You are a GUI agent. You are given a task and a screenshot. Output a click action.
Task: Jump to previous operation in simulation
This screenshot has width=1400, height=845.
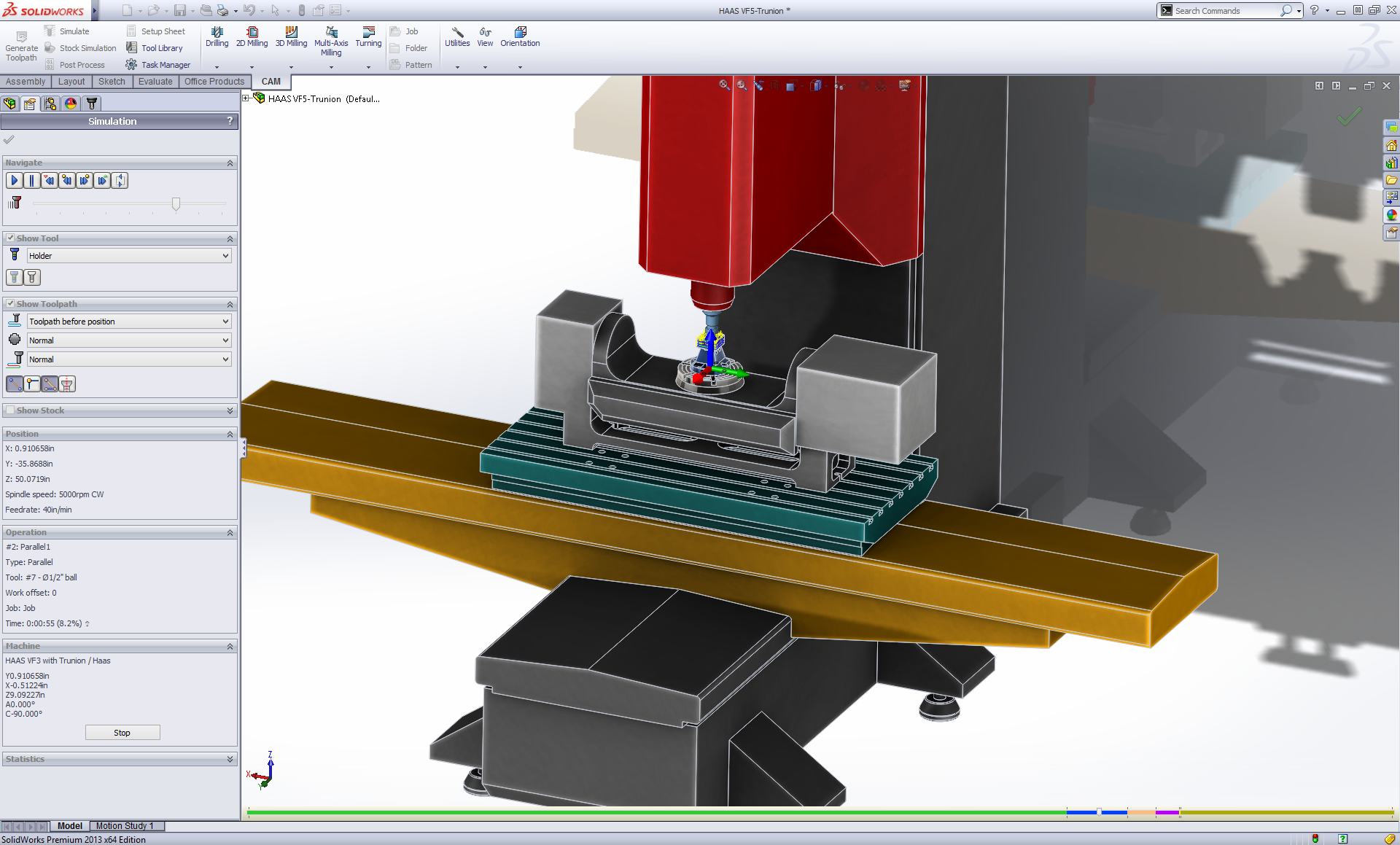(x=49, y=180)
